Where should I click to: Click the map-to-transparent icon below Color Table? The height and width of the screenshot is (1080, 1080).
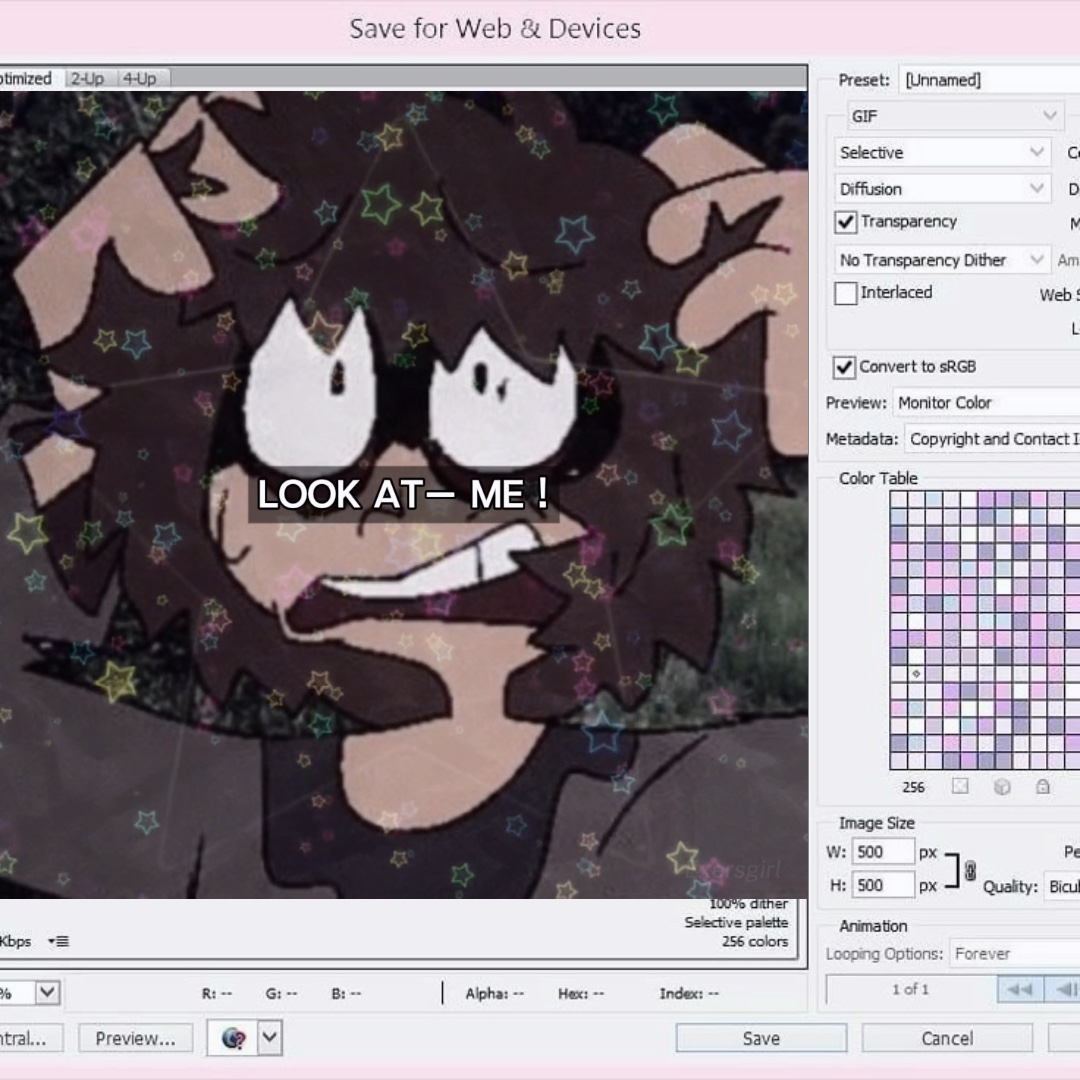[x=960, y=786]
